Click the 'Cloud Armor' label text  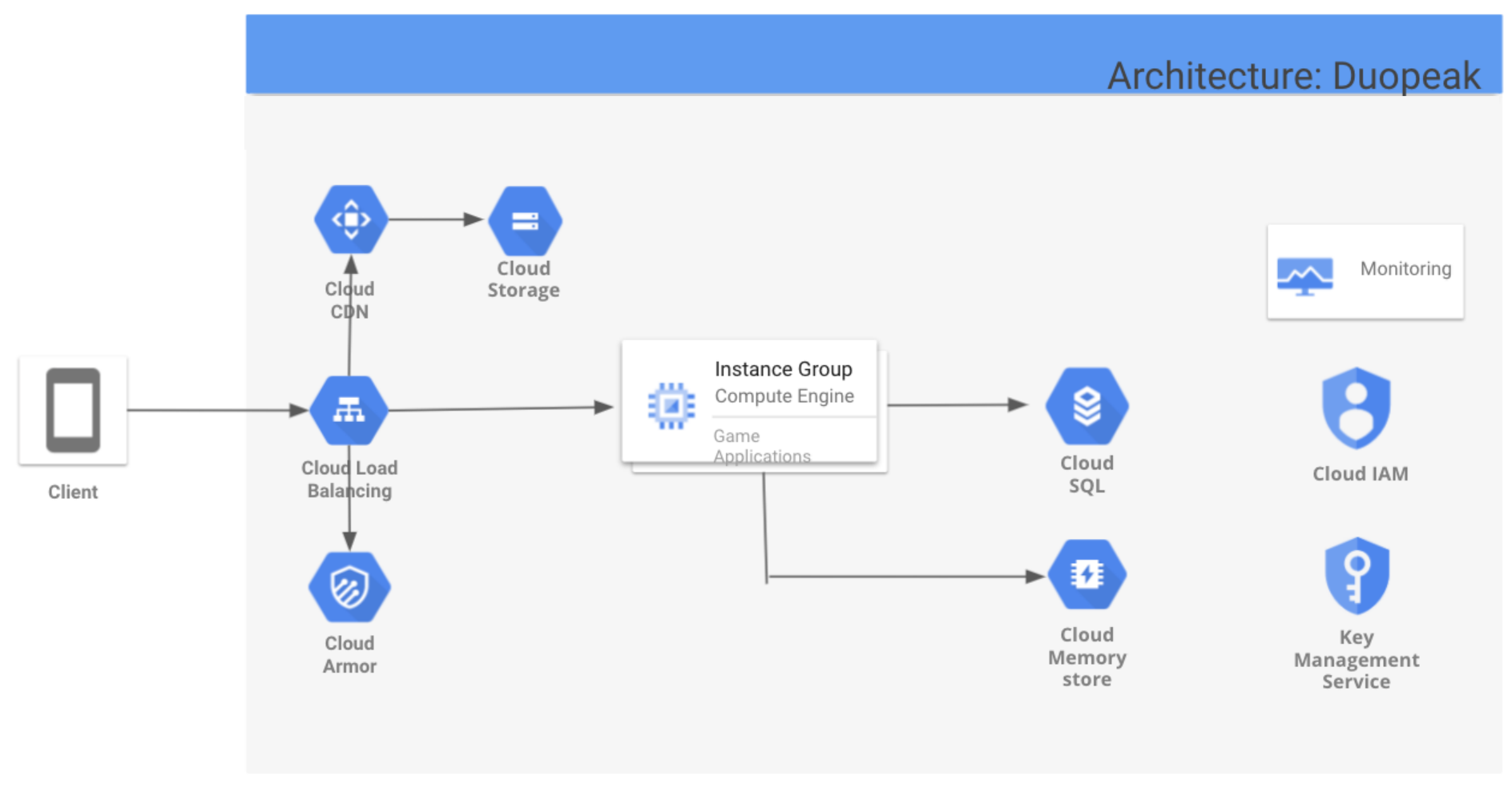click(349, 654)
